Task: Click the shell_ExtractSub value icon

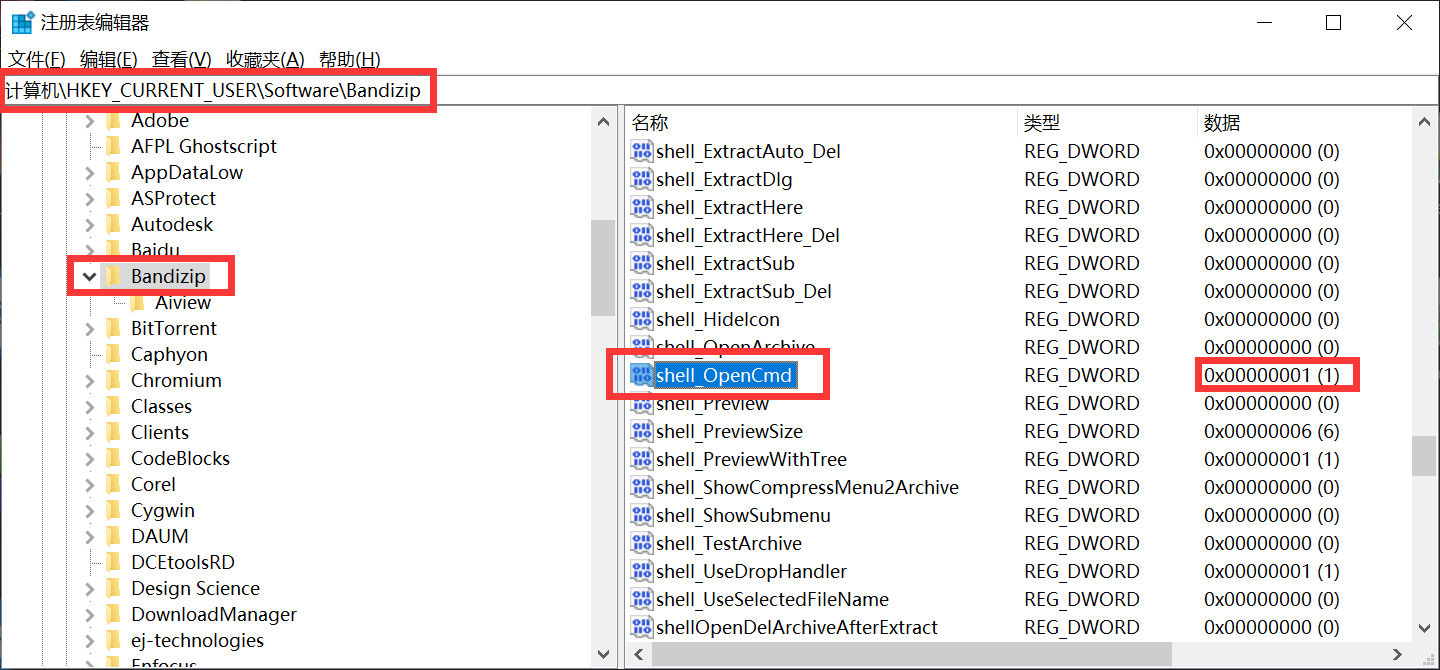Action: click(x=640, y=264)
